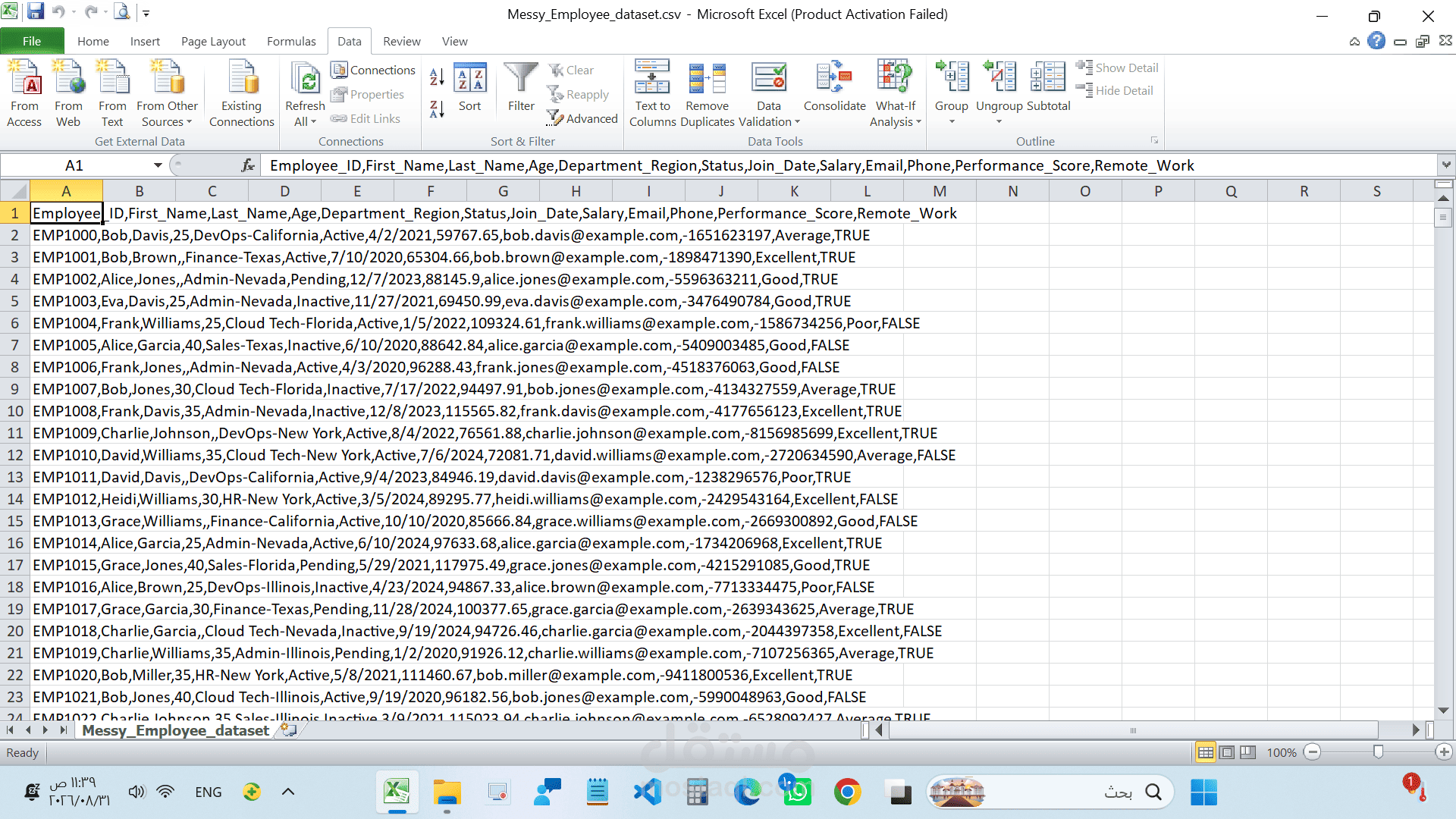Switch to the Formulas ribbon tab
The width and height of the screenshot is (1456, 819).
click(x=291, y=41)
